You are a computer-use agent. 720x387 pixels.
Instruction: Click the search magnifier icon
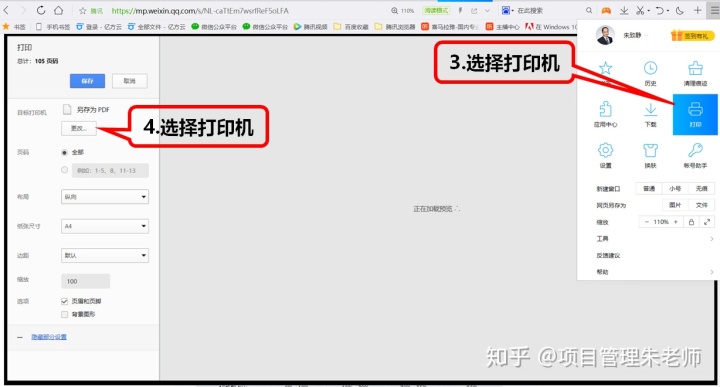pyautogui.click(x=589, y=10)
